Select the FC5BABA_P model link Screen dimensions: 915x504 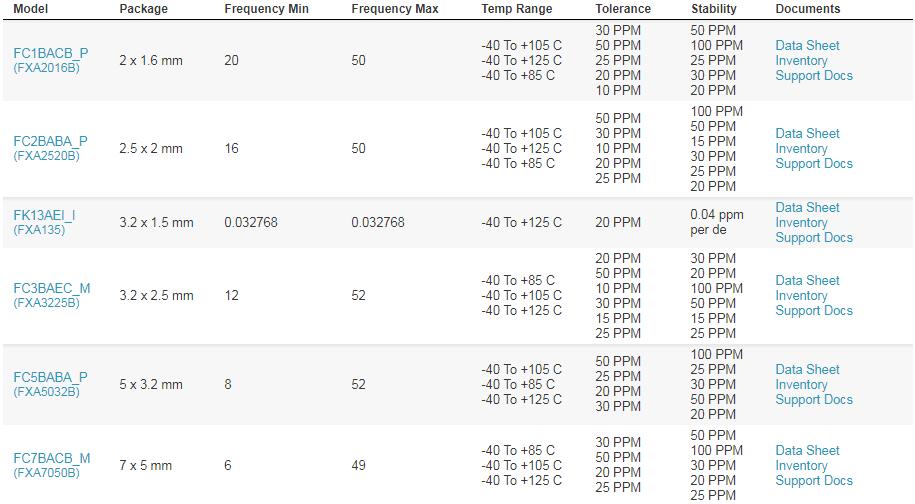50,377
